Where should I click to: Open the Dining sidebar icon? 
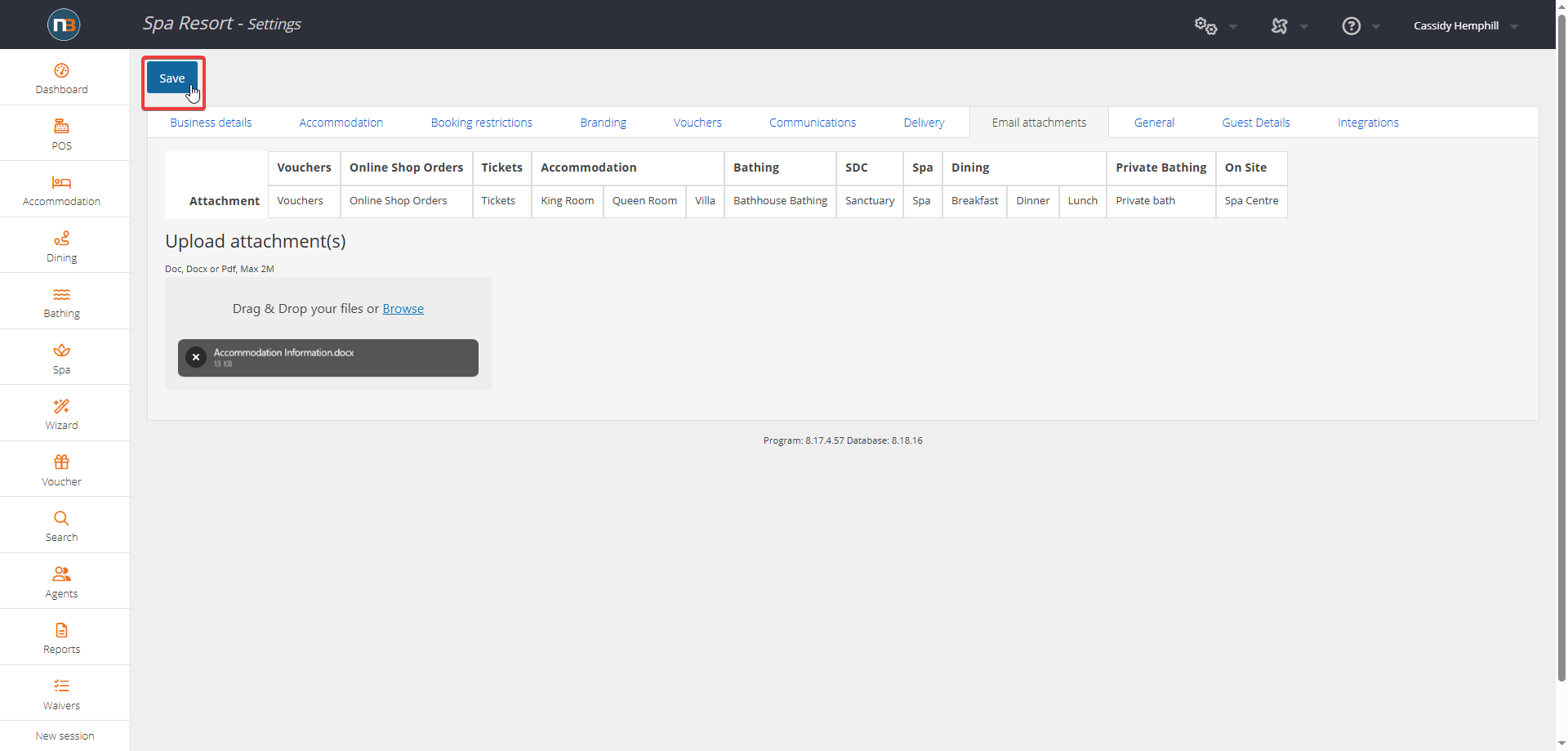tap(61, 238)
